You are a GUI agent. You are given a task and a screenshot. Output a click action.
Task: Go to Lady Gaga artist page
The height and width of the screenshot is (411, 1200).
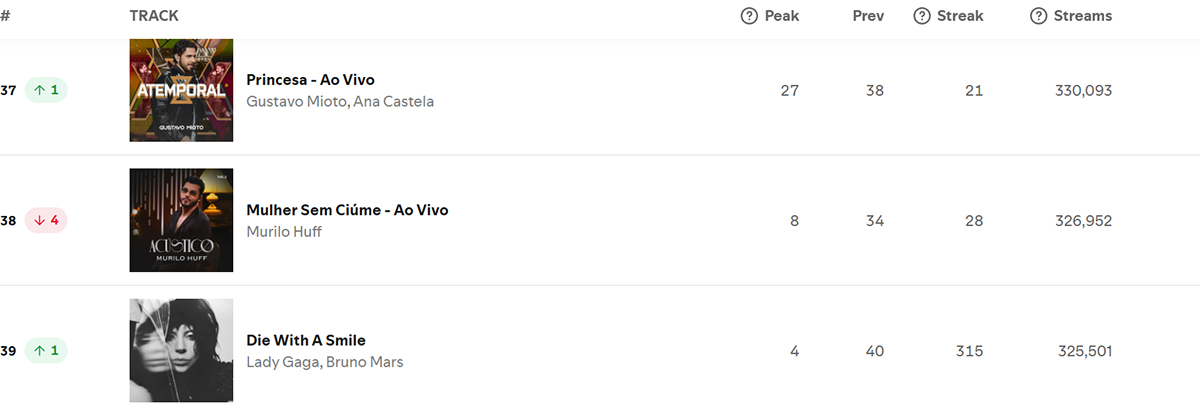[283, 362]
